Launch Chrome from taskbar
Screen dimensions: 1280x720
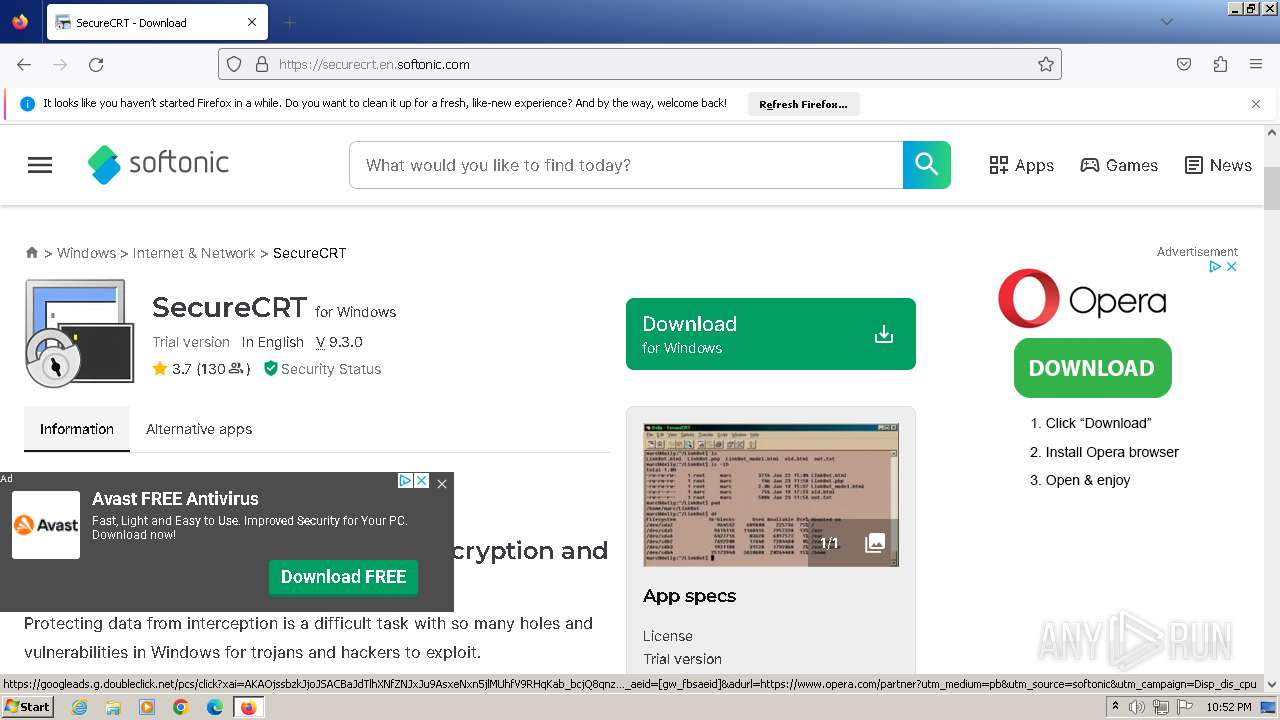coord(180,707)
